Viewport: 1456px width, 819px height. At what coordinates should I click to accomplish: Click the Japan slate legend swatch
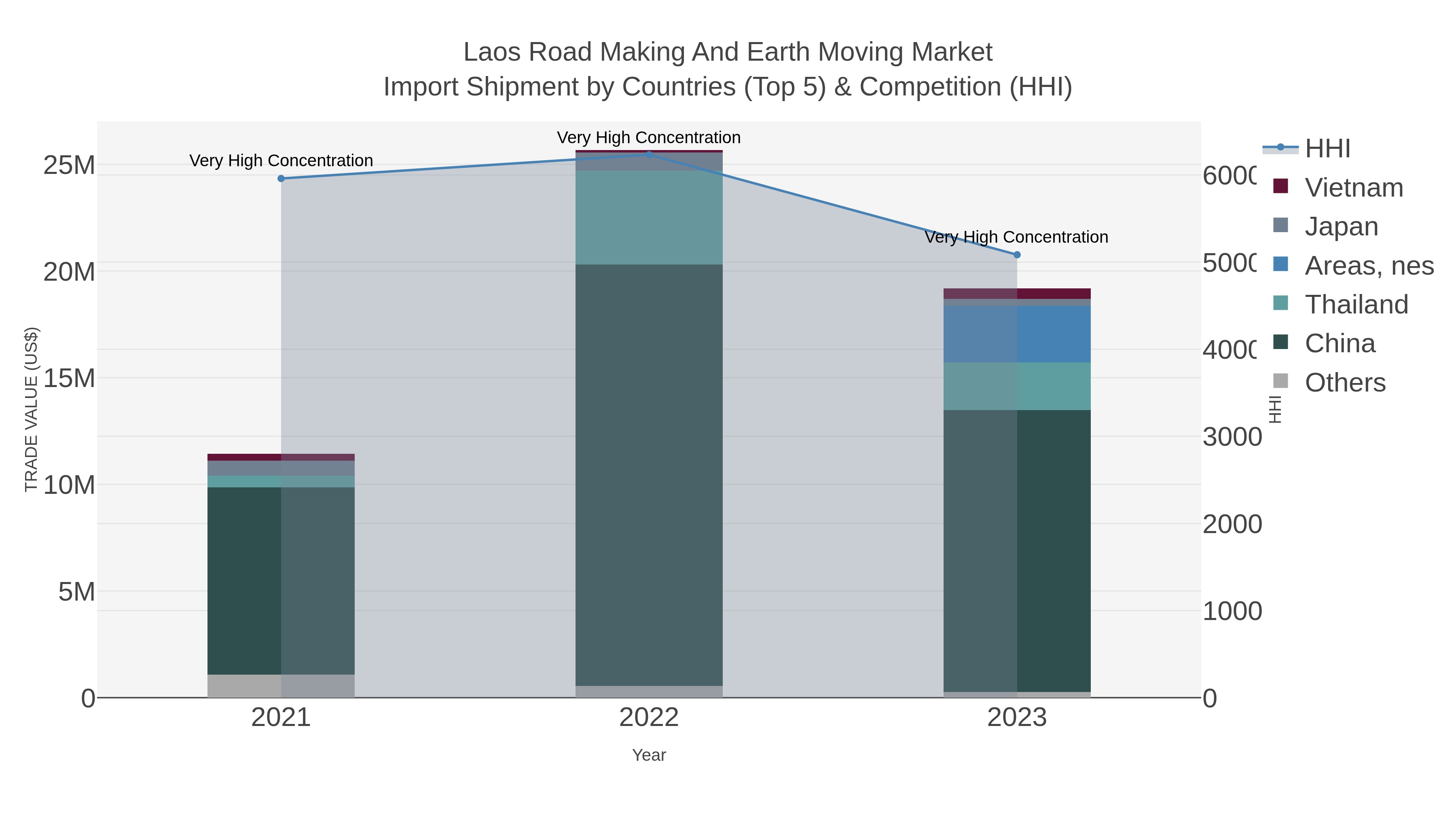click(1281, 225)
